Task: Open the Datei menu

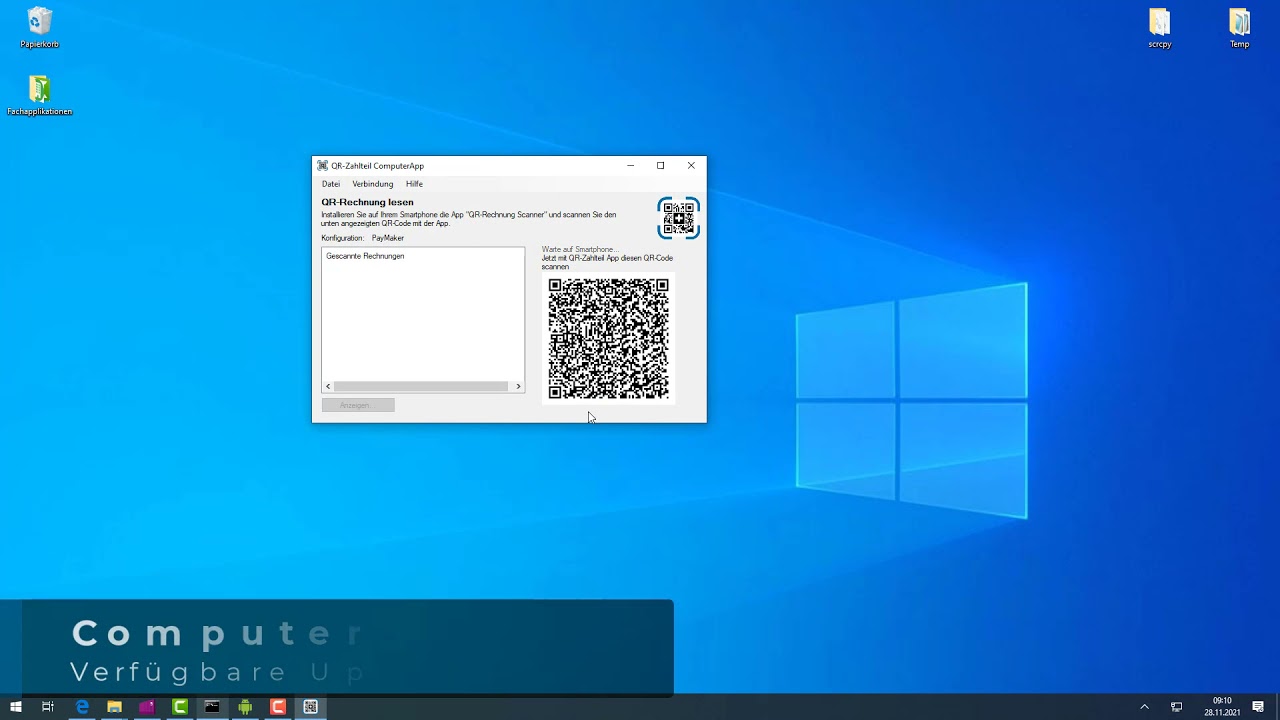Action: [331, 184]
